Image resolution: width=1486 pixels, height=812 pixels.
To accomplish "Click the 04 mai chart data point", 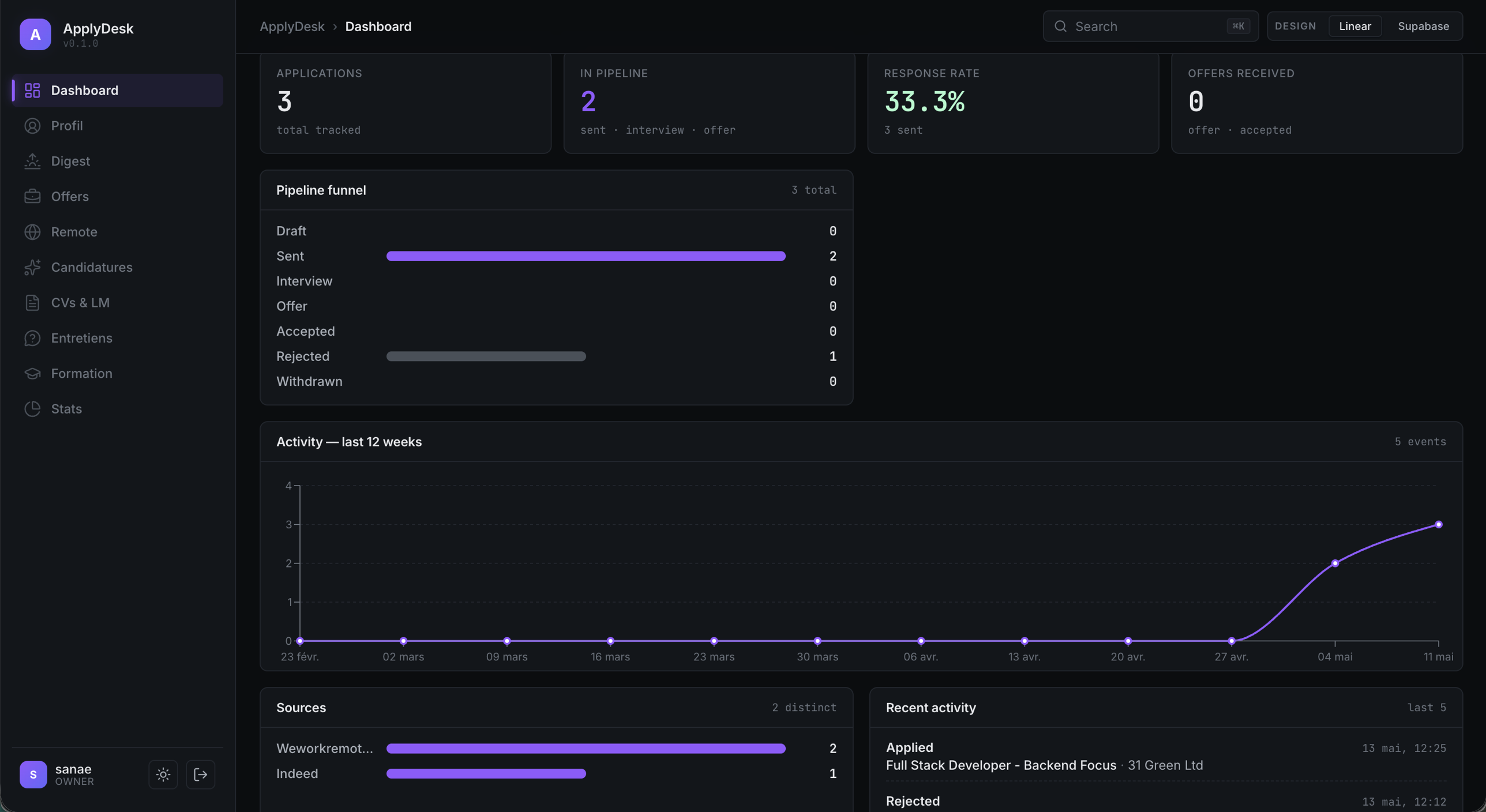I will [x=1335, y=563].
